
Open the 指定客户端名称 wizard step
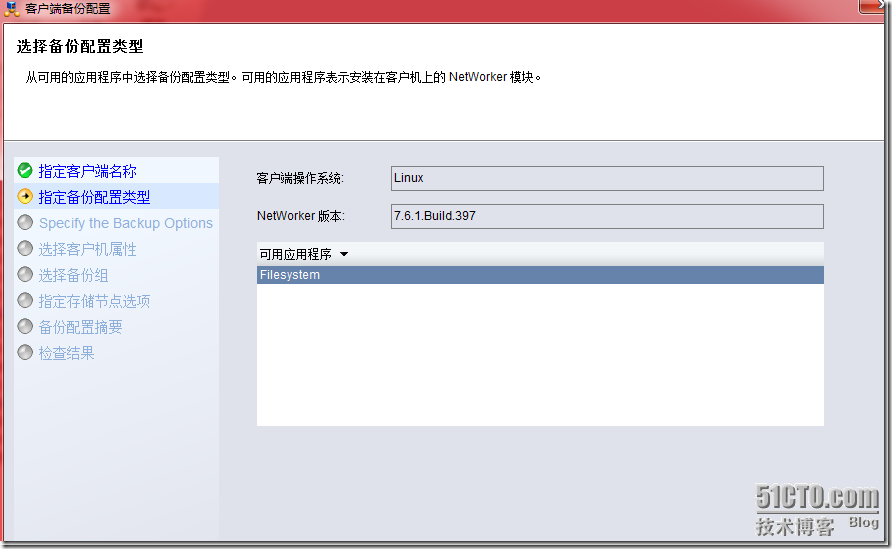(x=88, y=171)
